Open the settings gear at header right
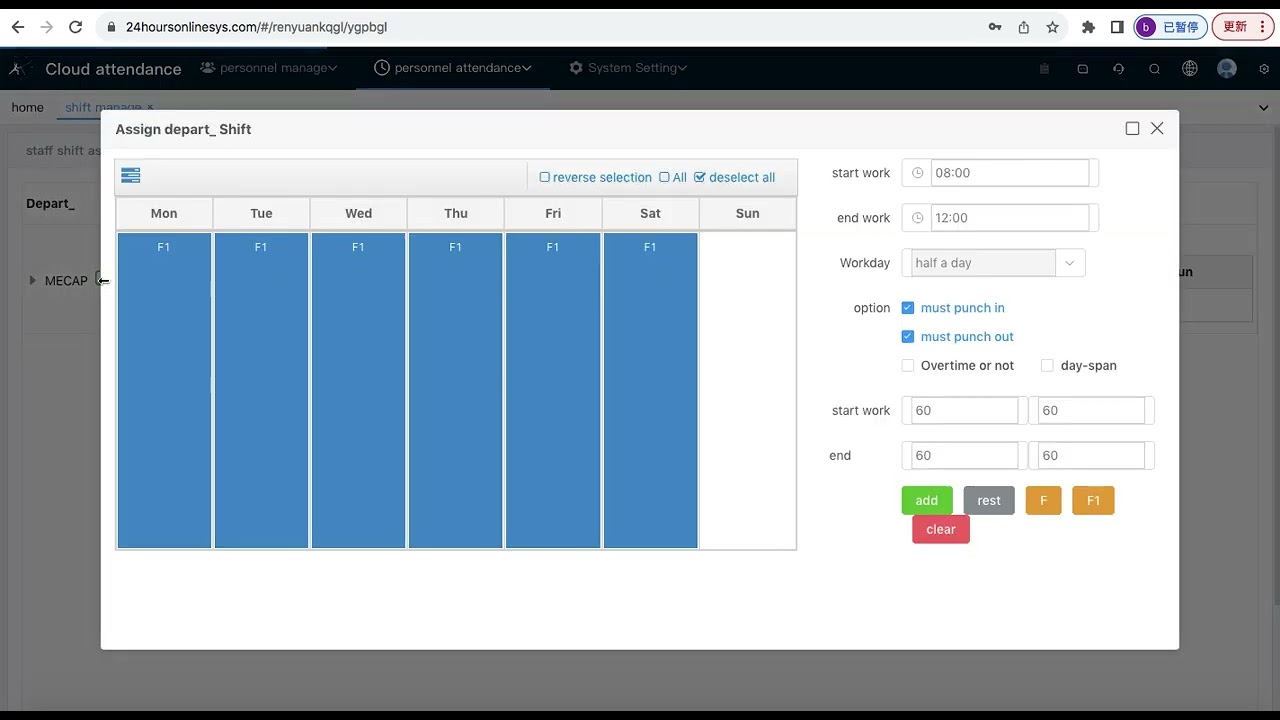The image size is (1280, 720). (x=1264, y=69)
